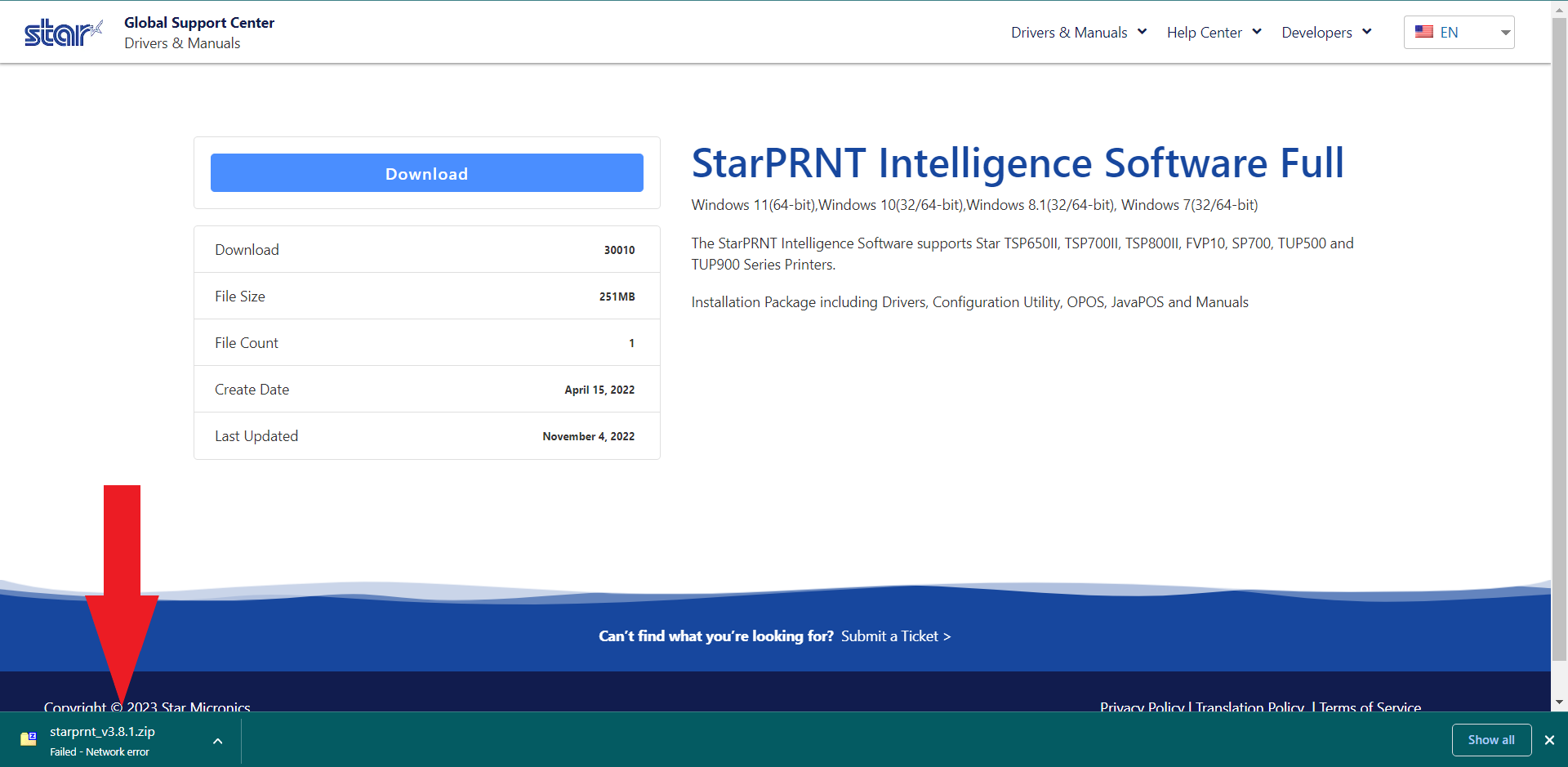The width and height of the screenshot is (1568, 767).
Task: Click the supported Windows versions line
Action: [x=974, y=205]
